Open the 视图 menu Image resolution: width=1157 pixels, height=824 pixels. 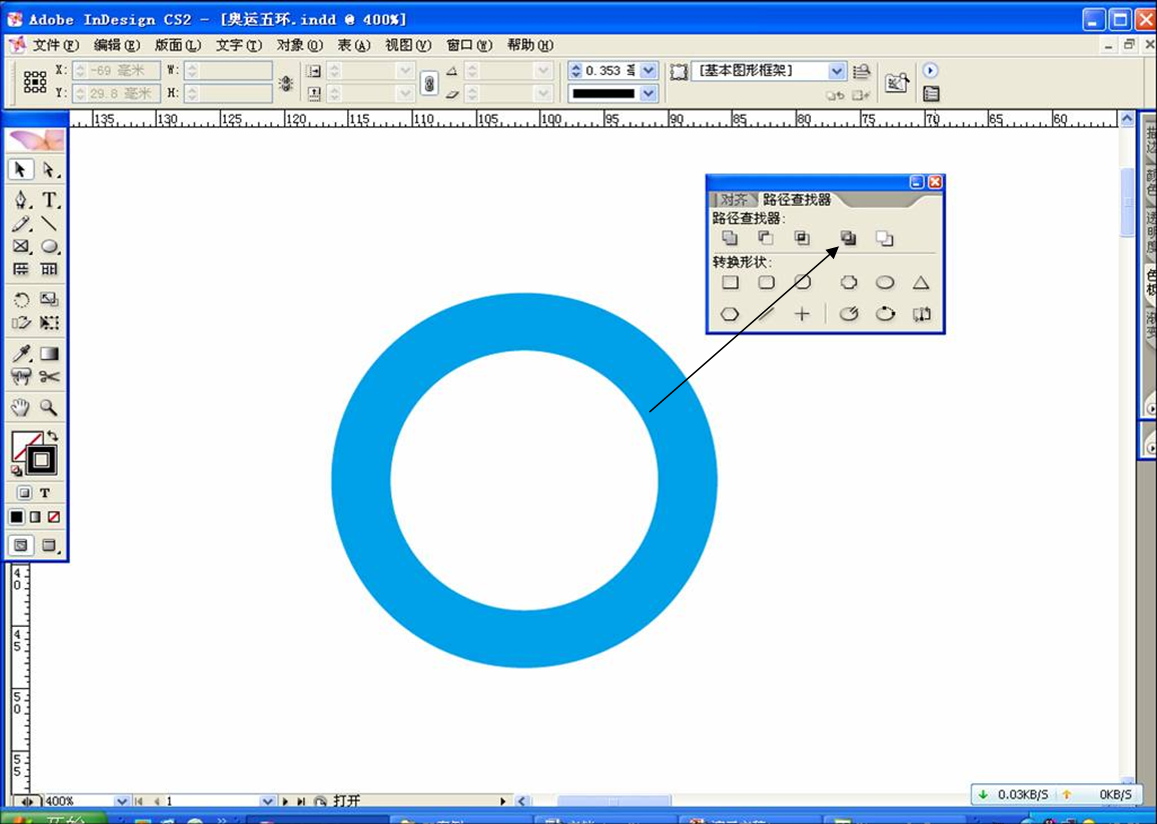(x=408, y=46)
